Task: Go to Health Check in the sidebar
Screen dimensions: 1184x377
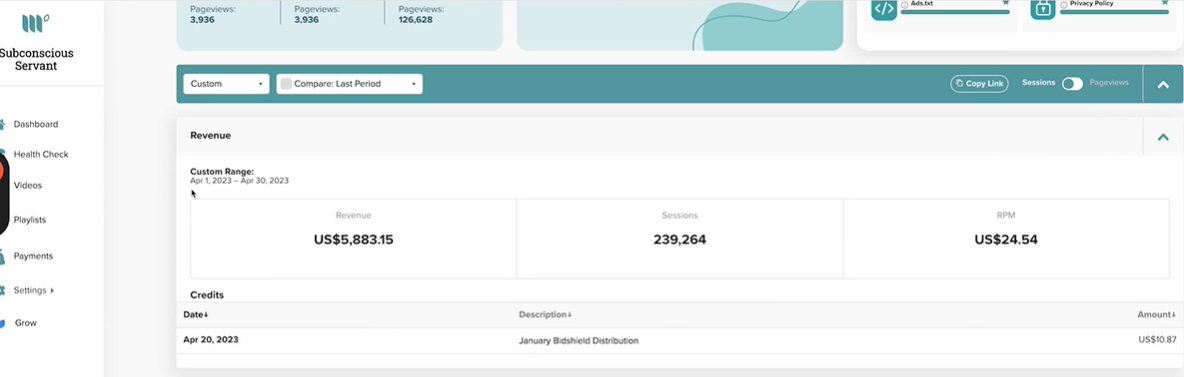Action: point(41,154)
